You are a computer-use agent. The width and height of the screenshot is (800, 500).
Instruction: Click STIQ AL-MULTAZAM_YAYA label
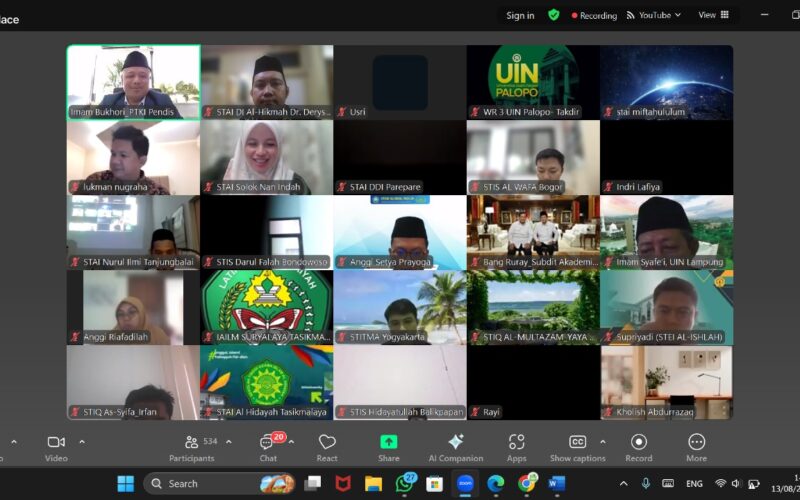(x=538, y=337)
